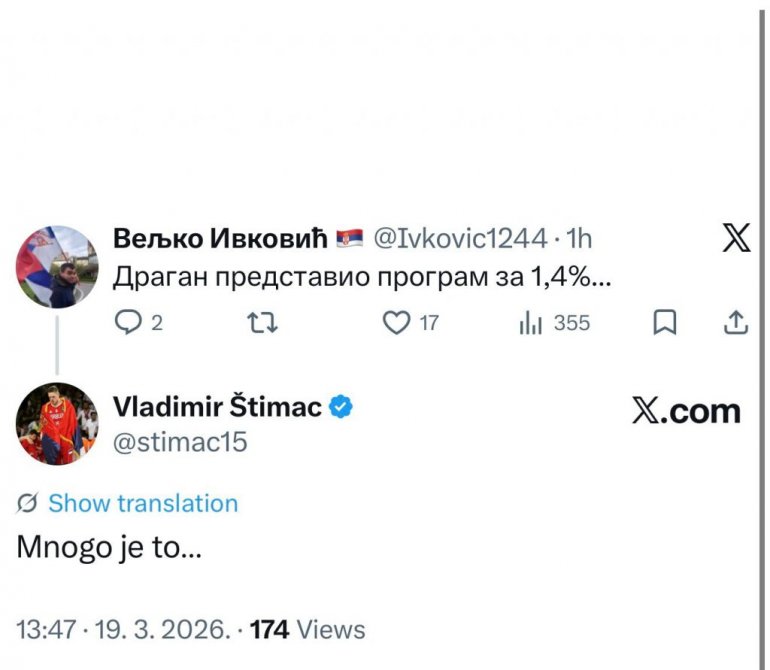Like the tweet with heart icon

[x=397, y=322]
